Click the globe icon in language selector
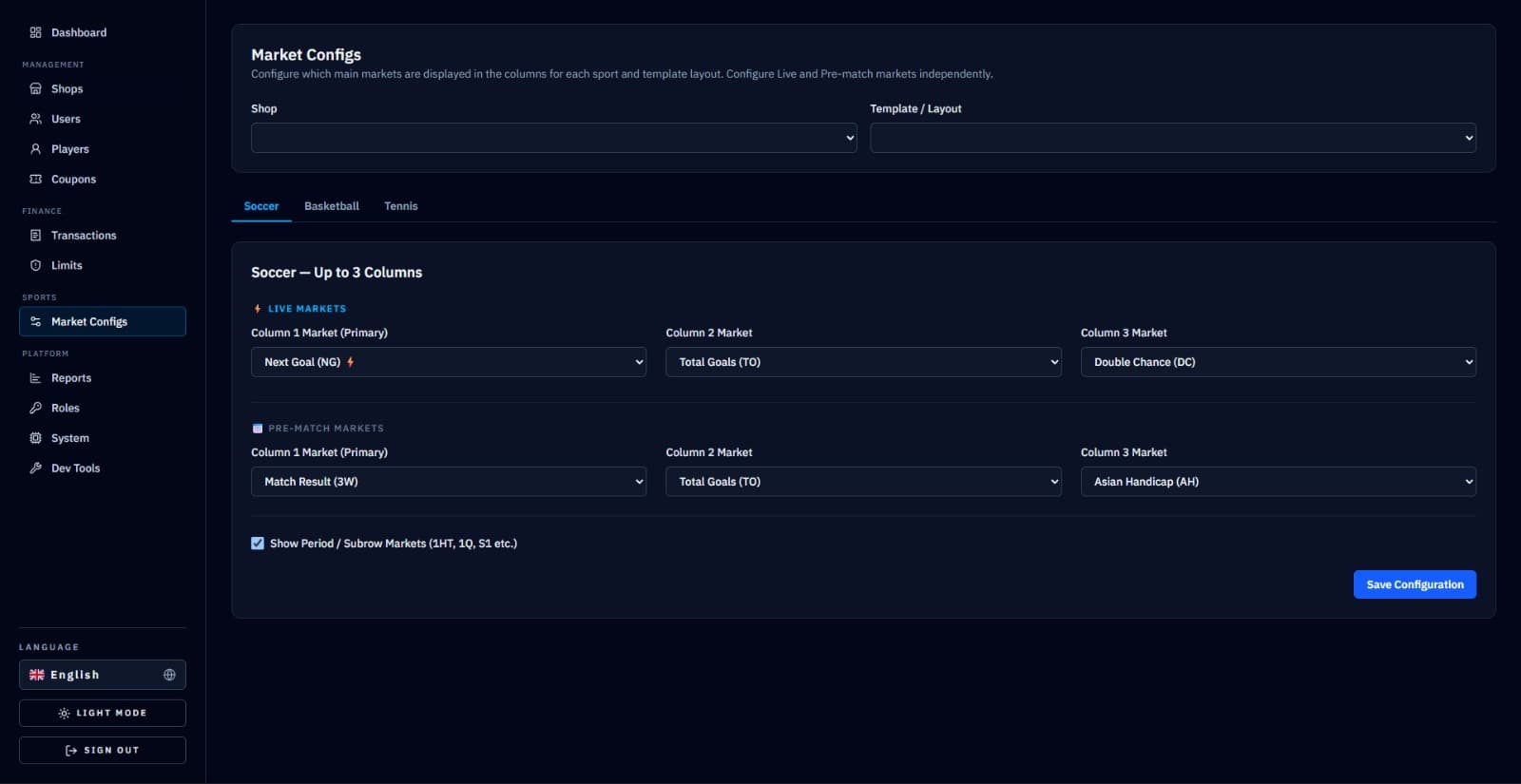This screenshot has height=784, width=1521. pos(169,675)
